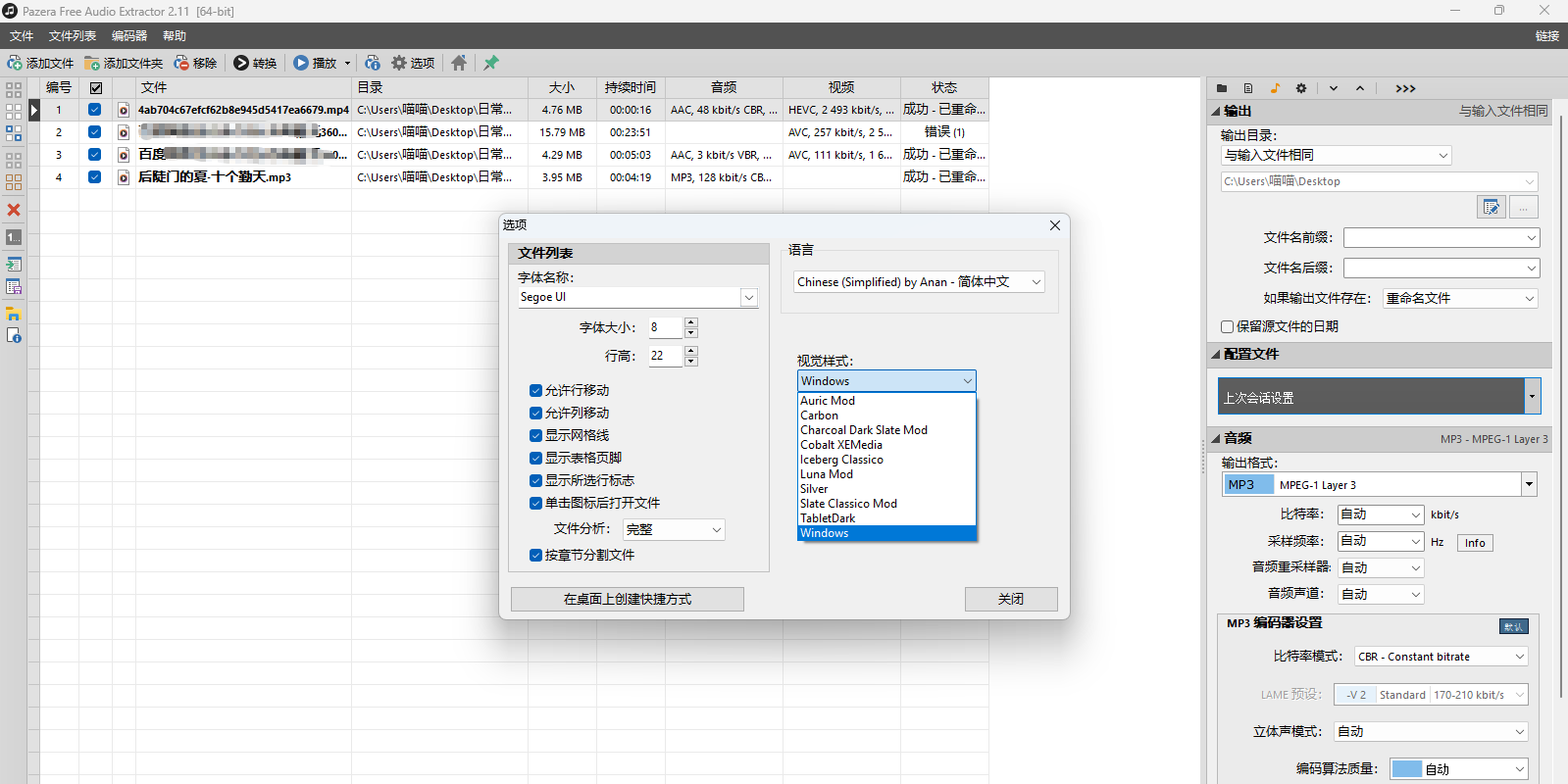Click the 移除 (Remove) files icon
This screenshot has width=1568, height=784.
click(x=182, y=63)
